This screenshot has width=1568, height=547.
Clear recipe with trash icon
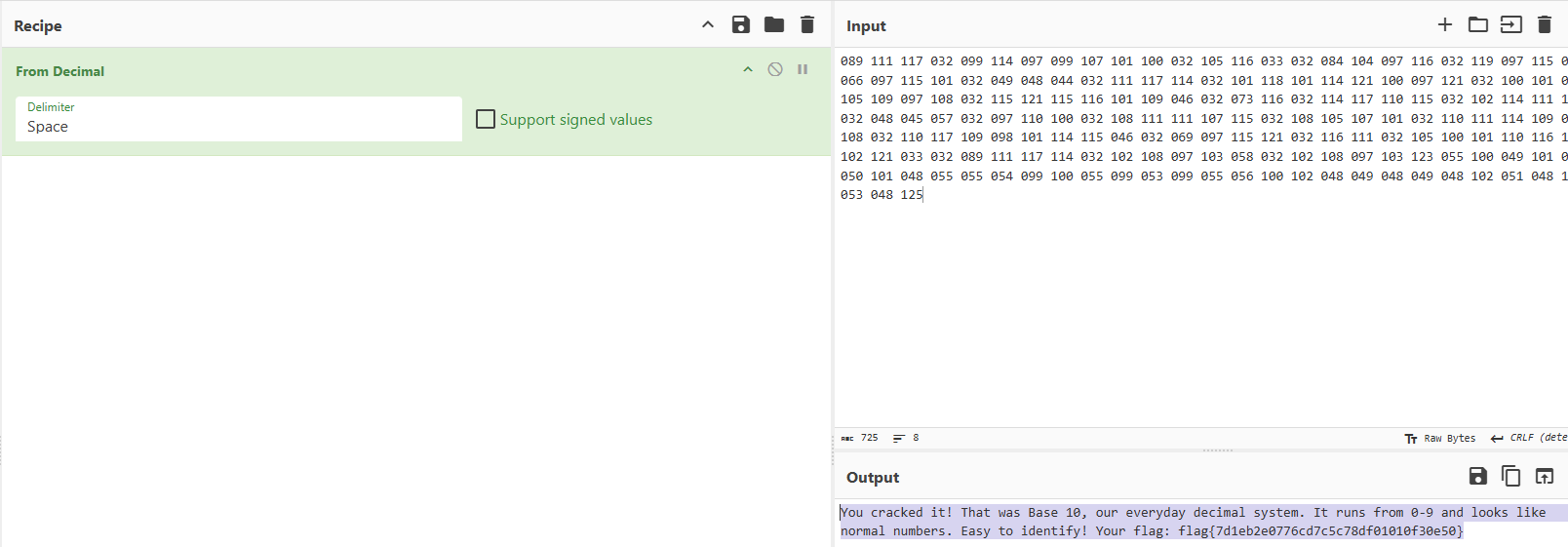(x=807, y=25)
